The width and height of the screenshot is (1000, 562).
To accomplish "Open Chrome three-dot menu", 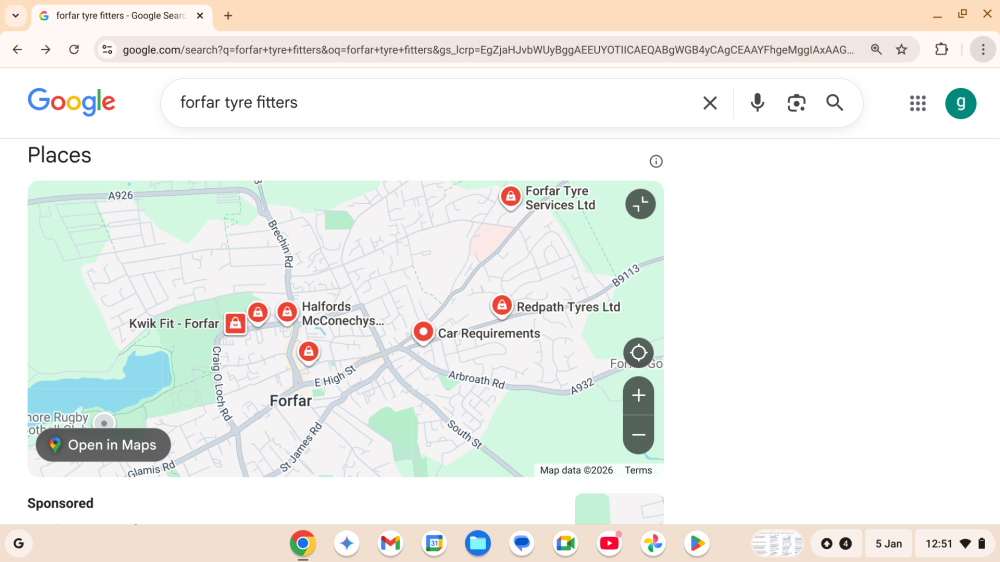I will click(x=983, y=49).
